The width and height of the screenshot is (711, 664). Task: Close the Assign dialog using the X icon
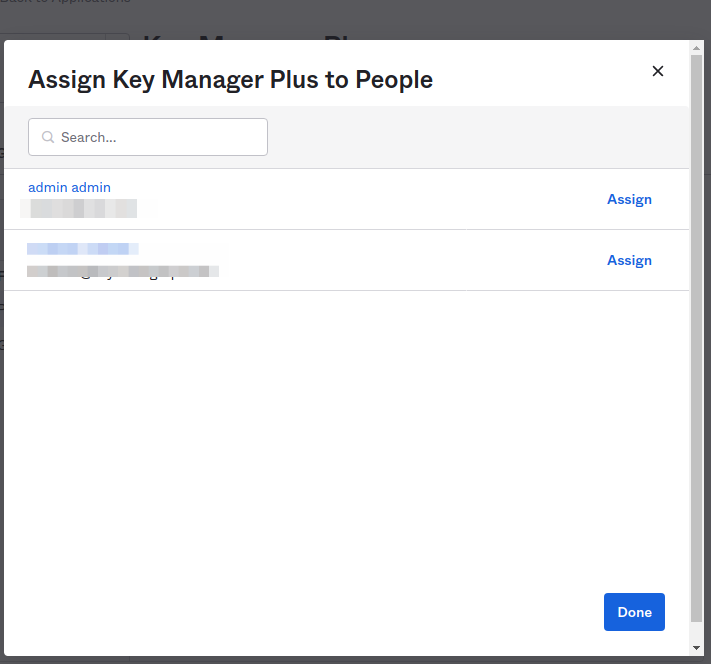pyautogui.click(x=658, y=71)
